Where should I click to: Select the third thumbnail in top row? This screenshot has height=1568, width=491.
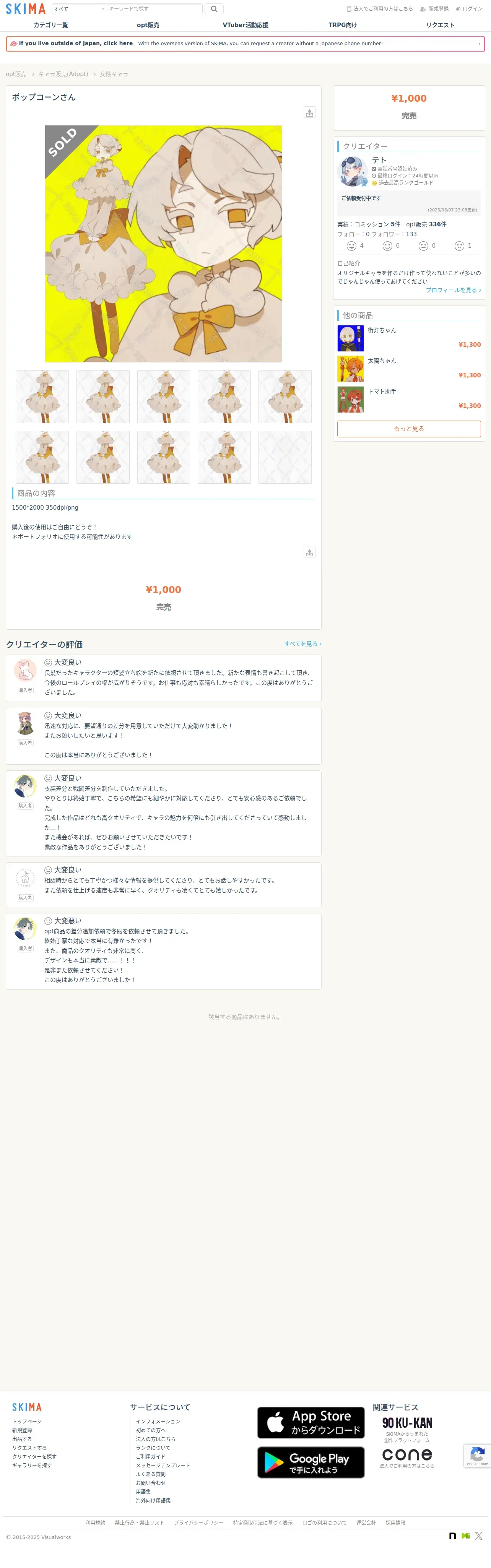point(163,396)
